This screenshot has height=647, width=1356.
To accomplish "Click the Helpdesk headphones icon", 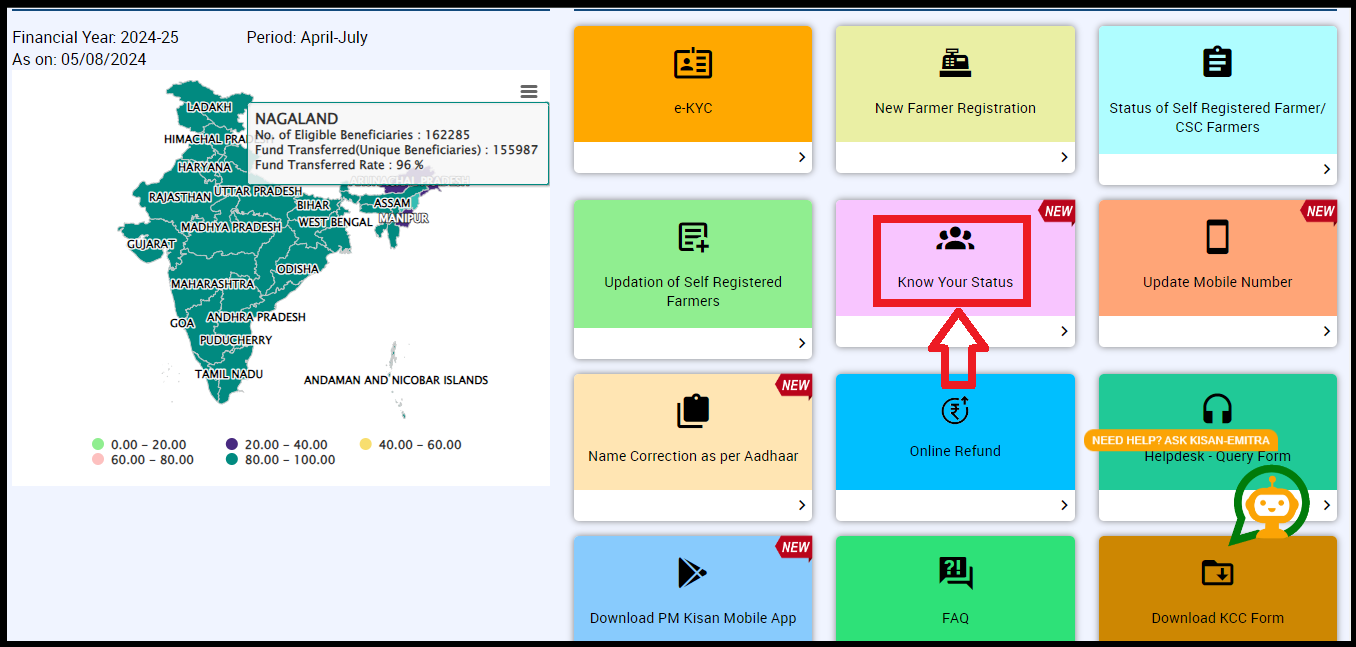I will (1217, 410).
